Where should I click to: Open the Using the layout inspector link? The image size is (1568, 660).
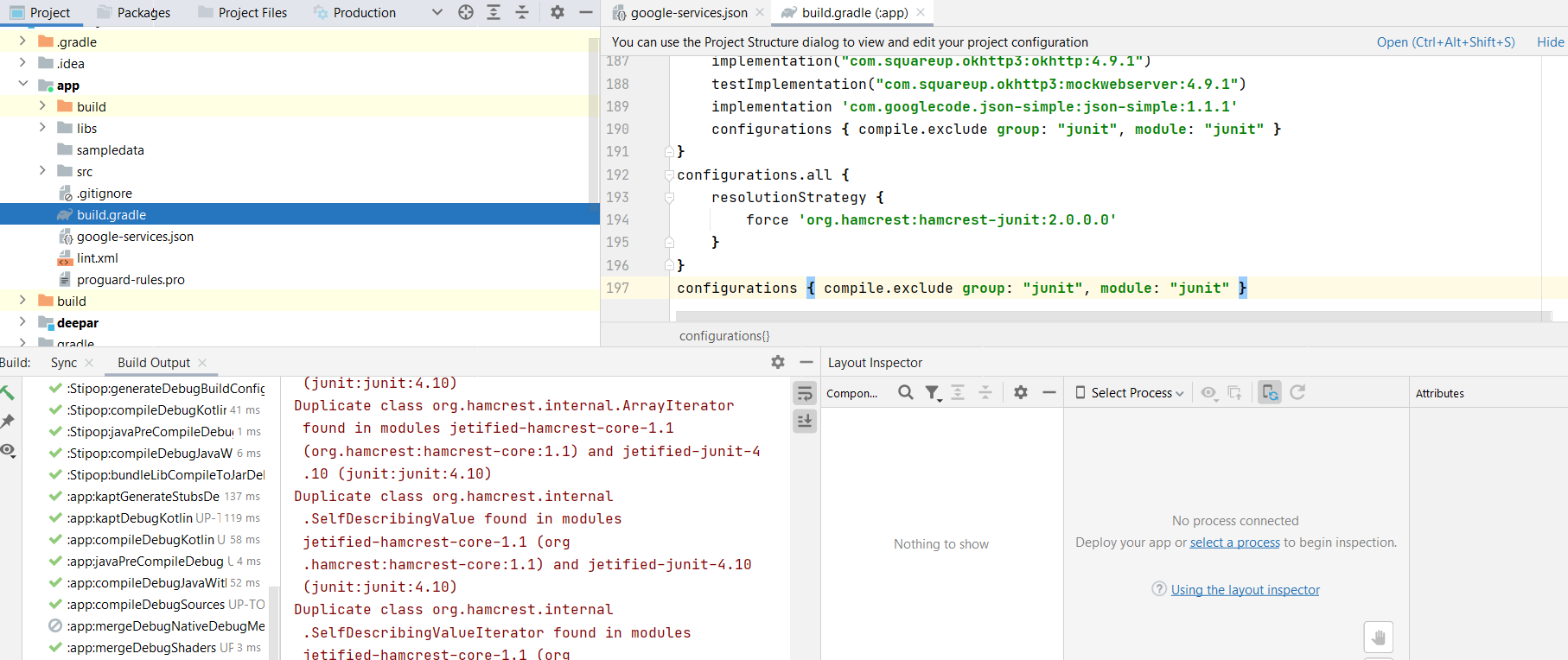point(1245,589)
